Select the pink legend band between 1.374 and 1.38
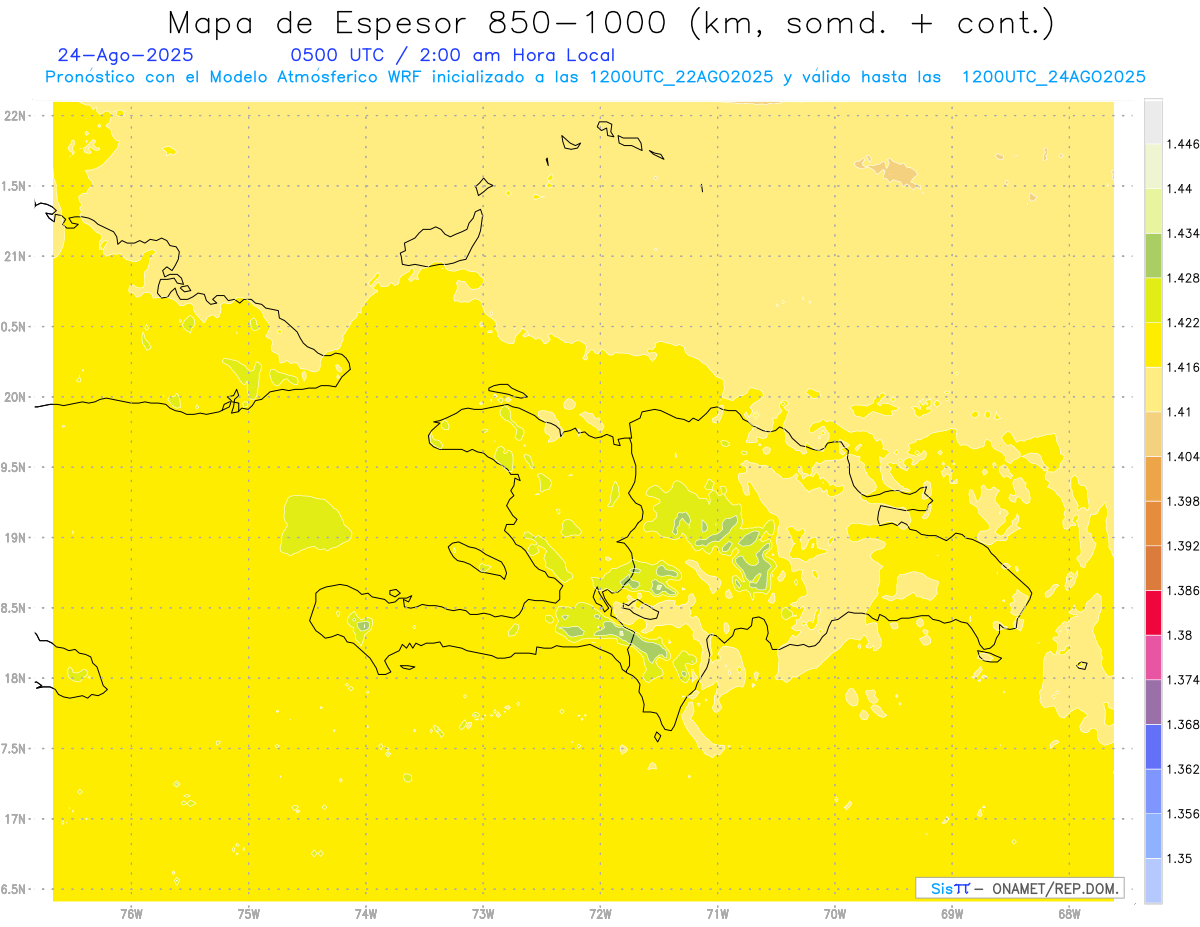 click(1153, 657)
